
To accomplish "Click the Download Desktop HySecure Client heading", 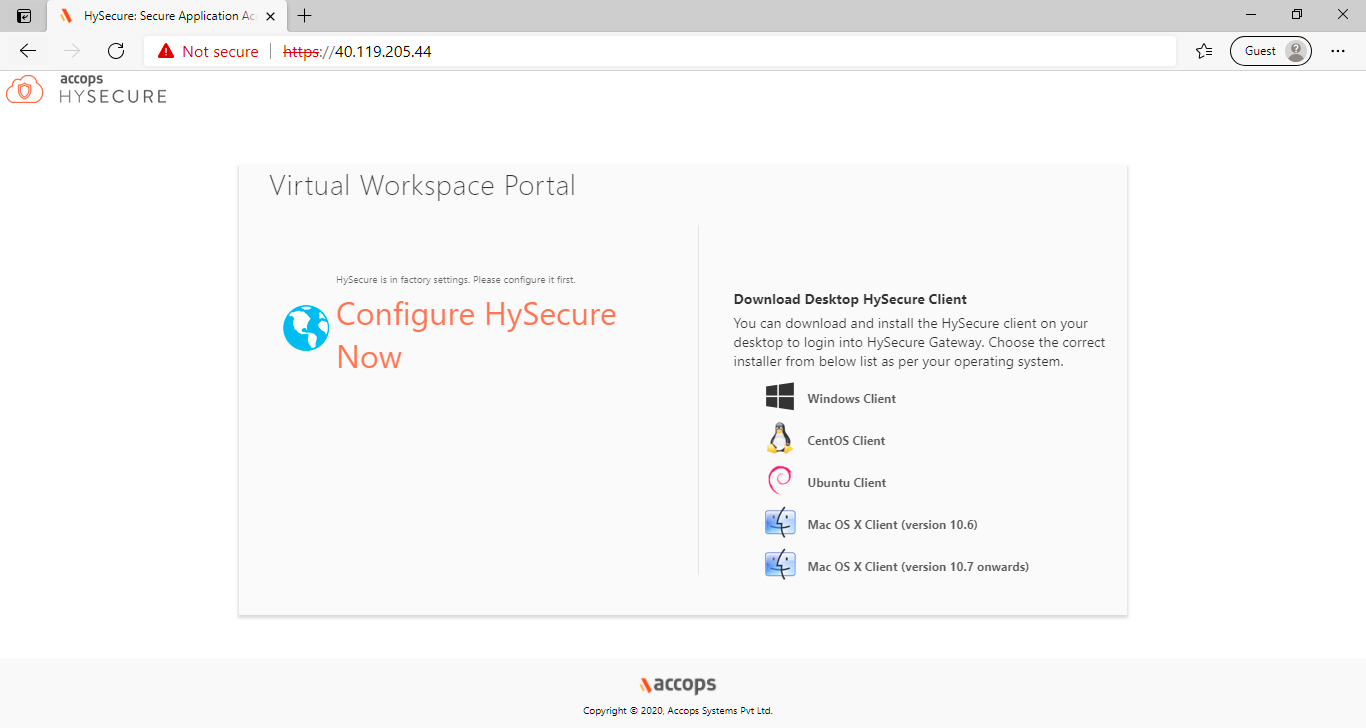I will click(850, 299).
